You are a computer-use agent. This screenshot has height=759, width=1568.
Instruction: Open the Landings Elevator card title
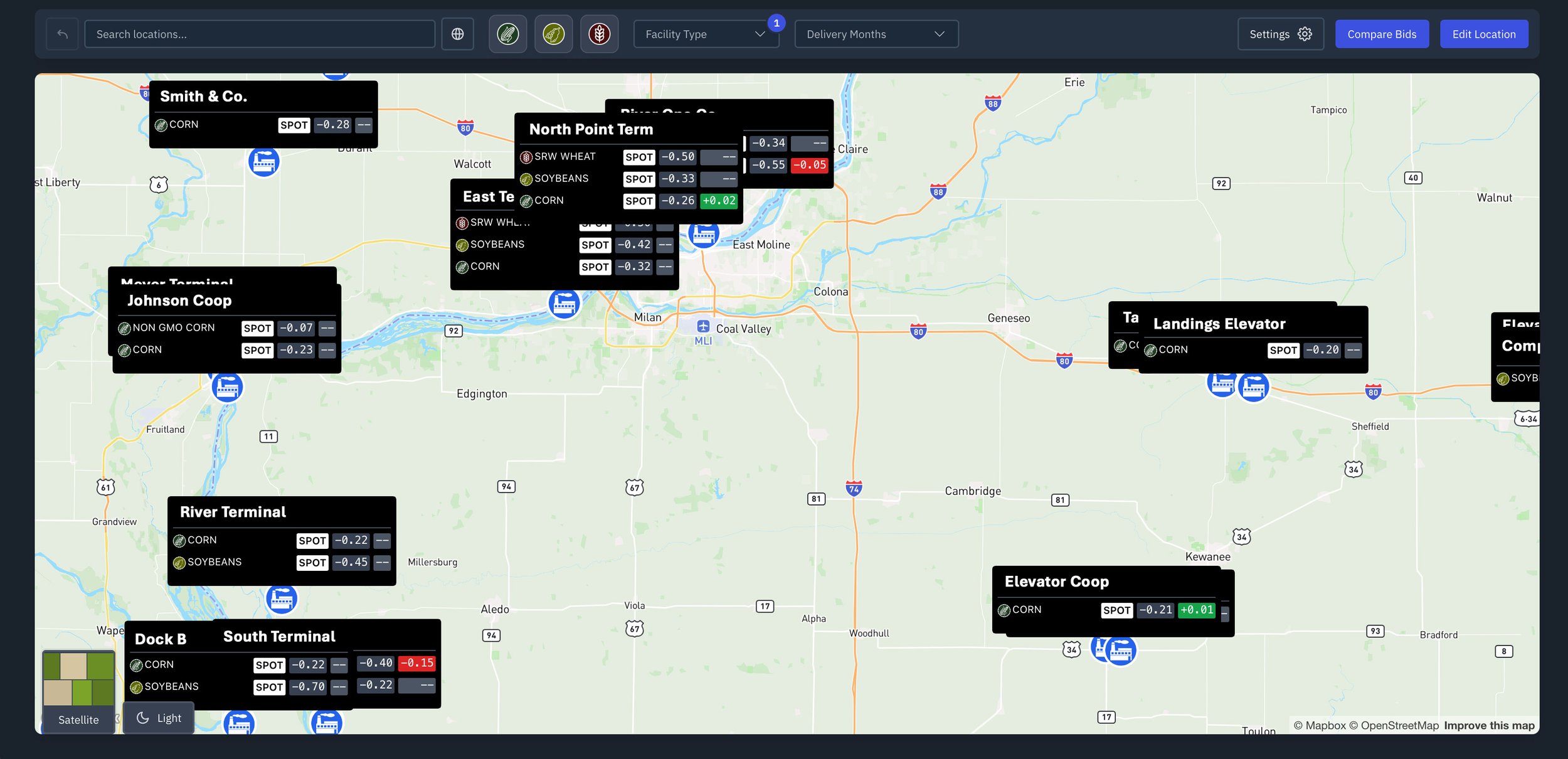[1219, 324]
